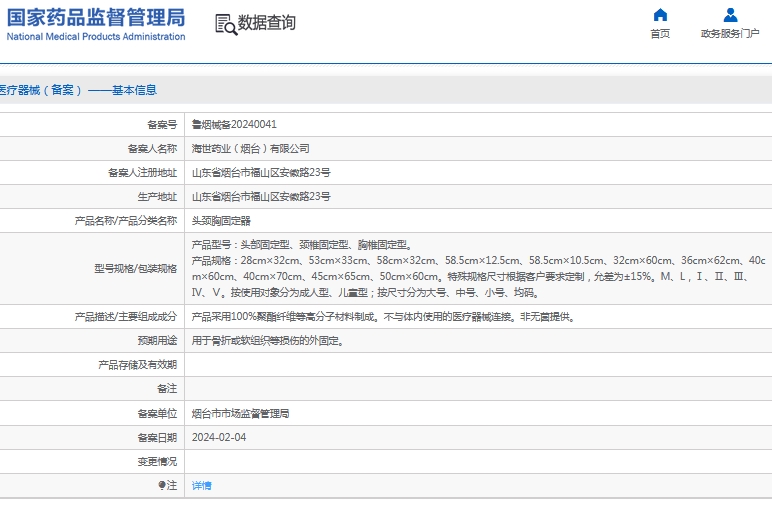Click the product name 头颈胸固定器
The image size is (772, 506).
point(221,221)
